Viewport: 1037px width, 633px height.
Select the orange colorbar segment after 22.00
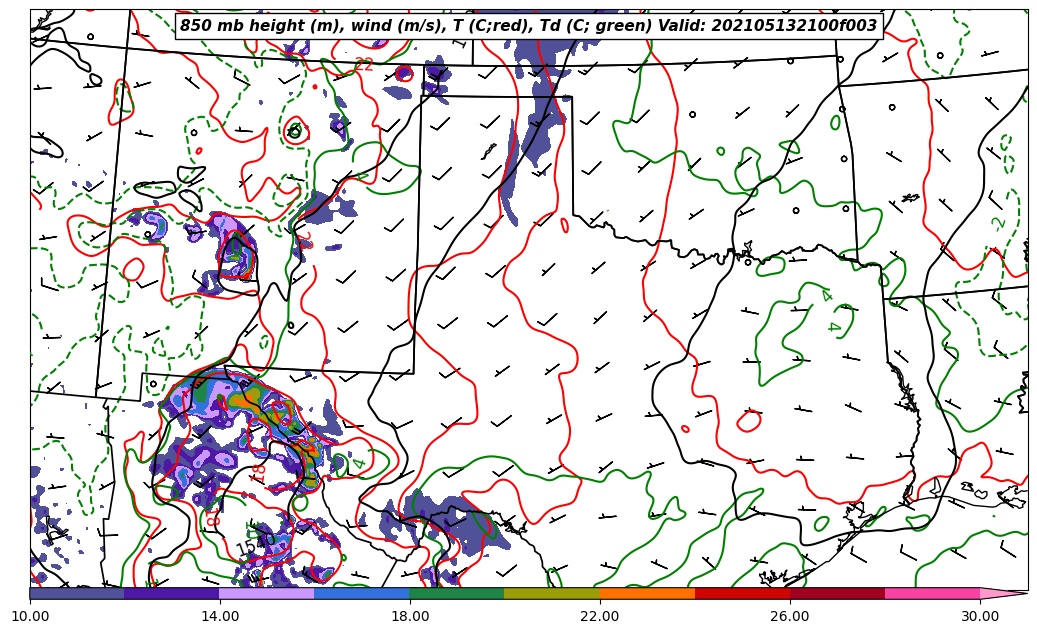(647, 593)
